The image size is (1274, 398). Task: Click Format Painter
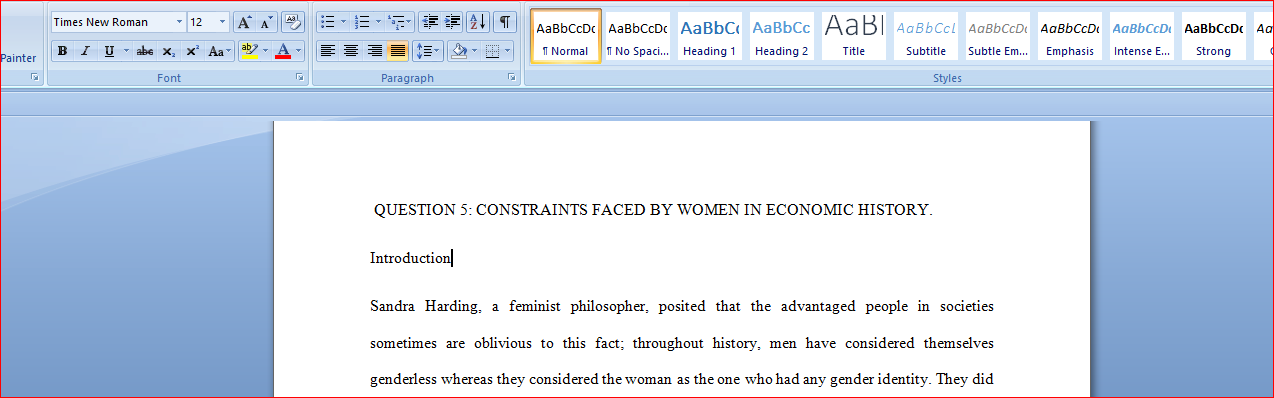point(18,58)
